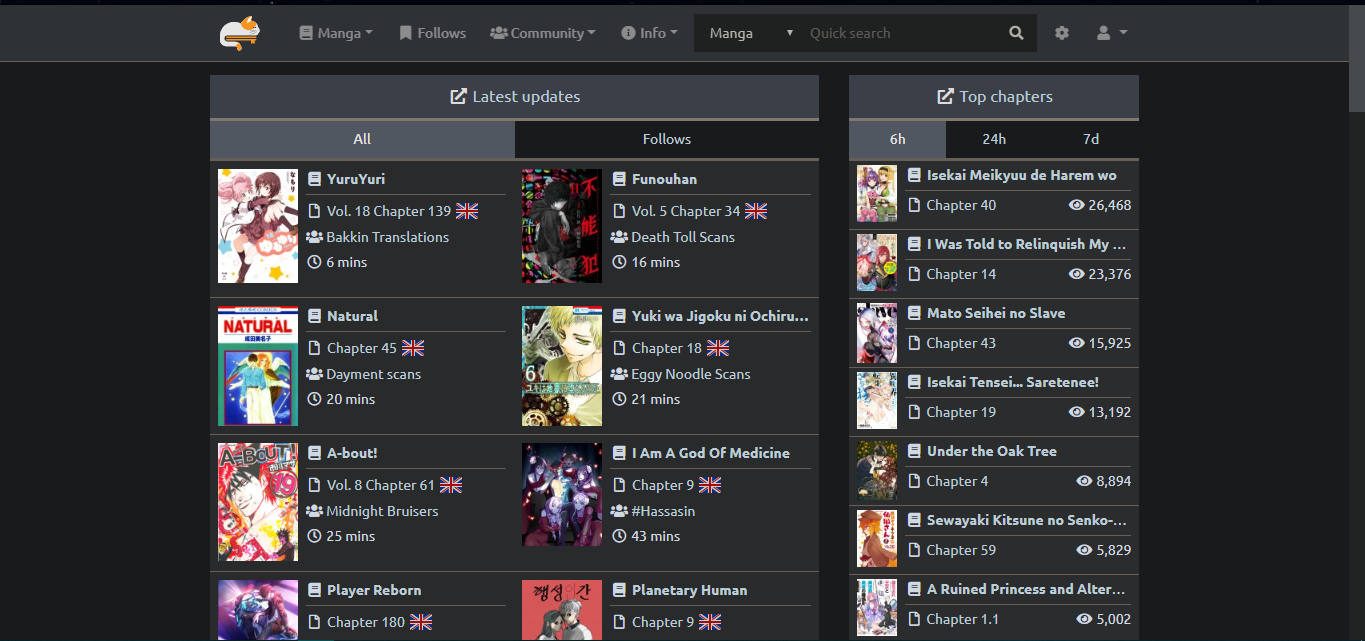Image resolution: width=1365 pixels, height=641 pixels.
Task: Click the page vertical scrollbar thumb
Action: point(1357,60)
